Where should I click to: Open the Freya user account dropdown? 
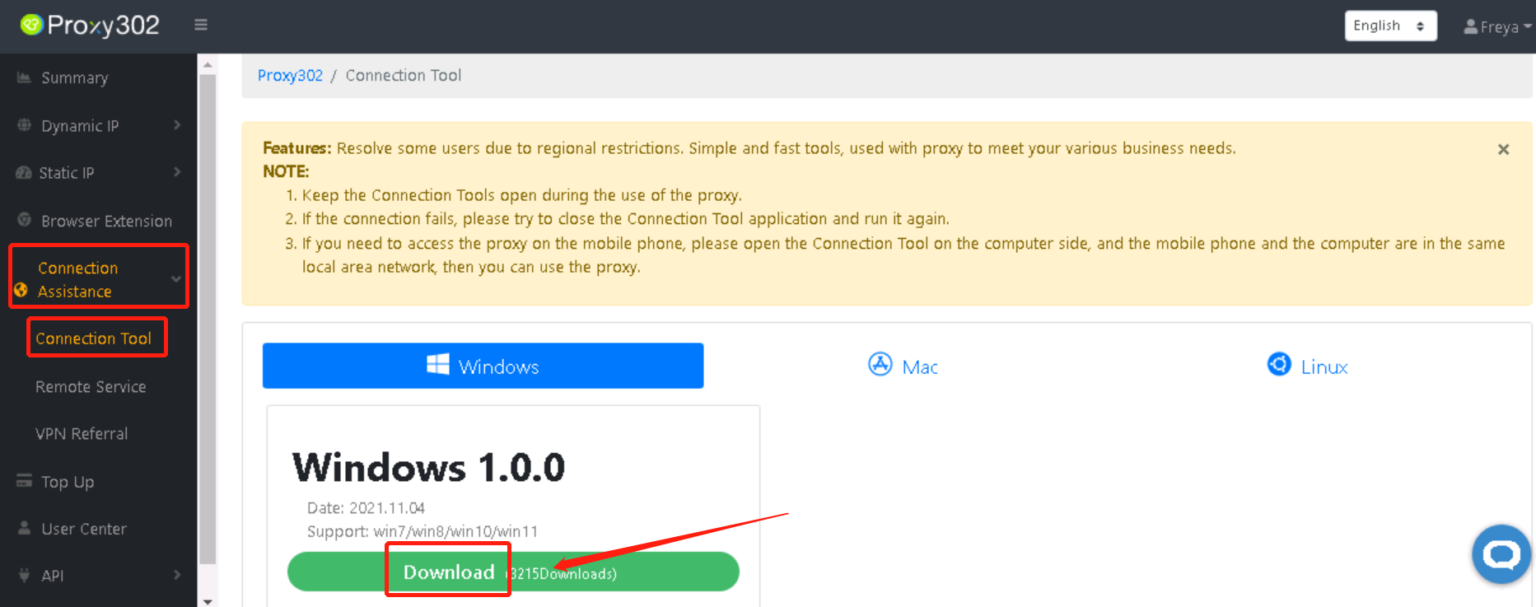click(1497, 27)
